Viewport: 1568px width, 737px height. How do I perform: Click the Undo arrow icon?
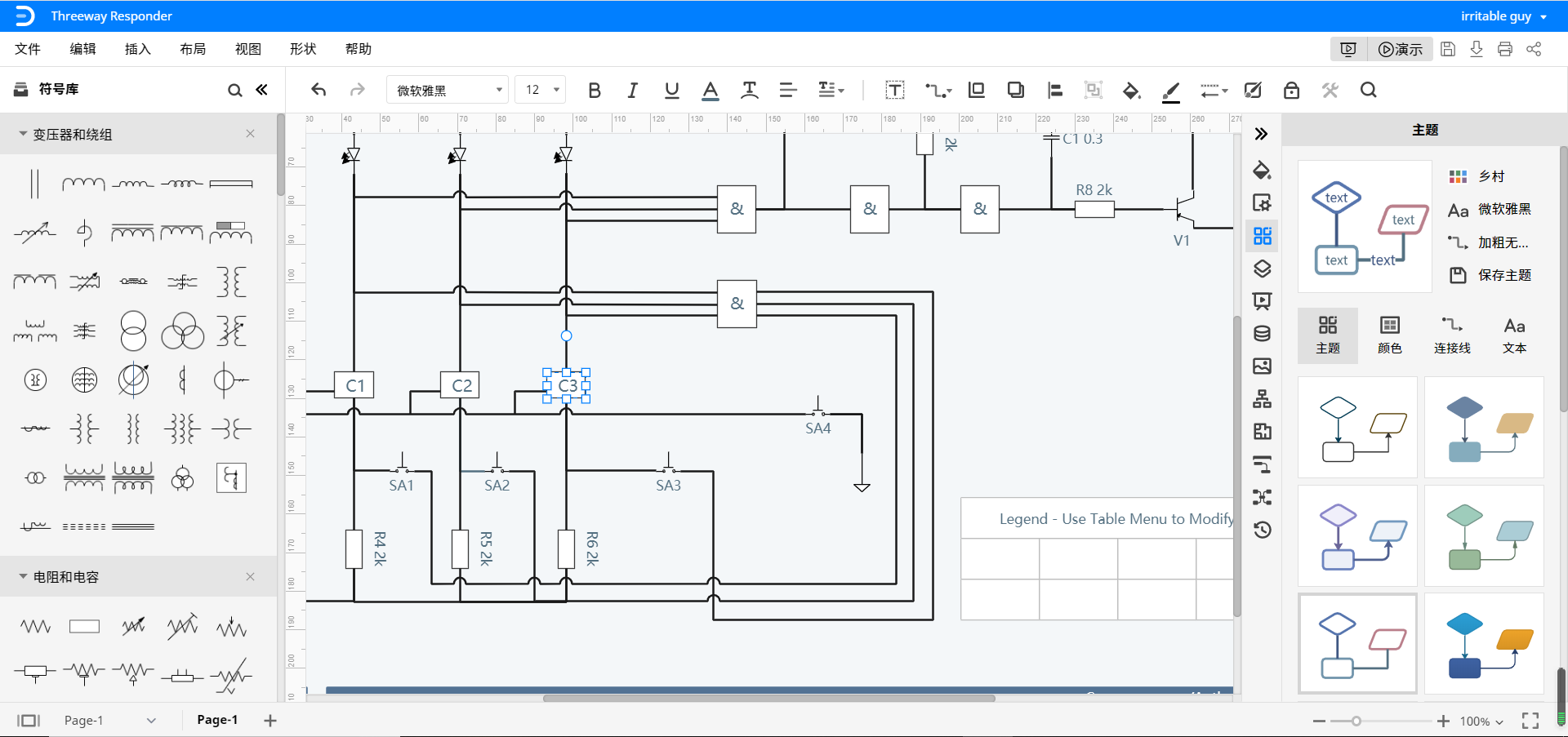click(x=318, y=90)
